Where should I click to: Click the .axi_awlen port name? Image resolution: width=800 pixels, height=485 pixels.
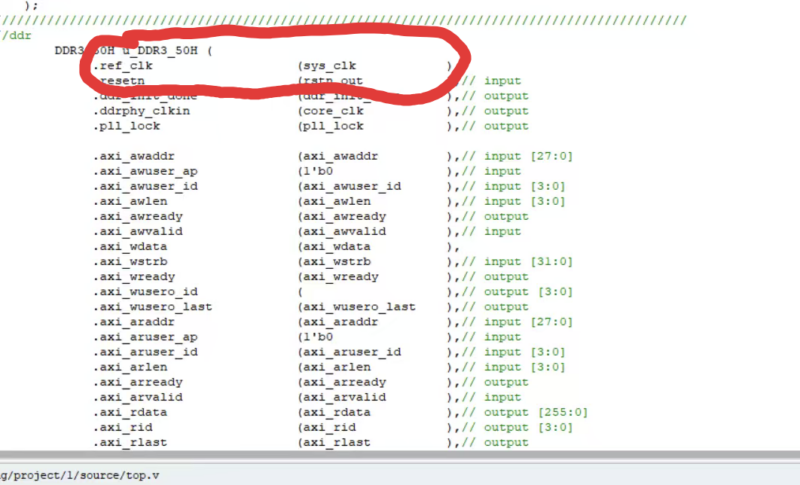point(130,201)
